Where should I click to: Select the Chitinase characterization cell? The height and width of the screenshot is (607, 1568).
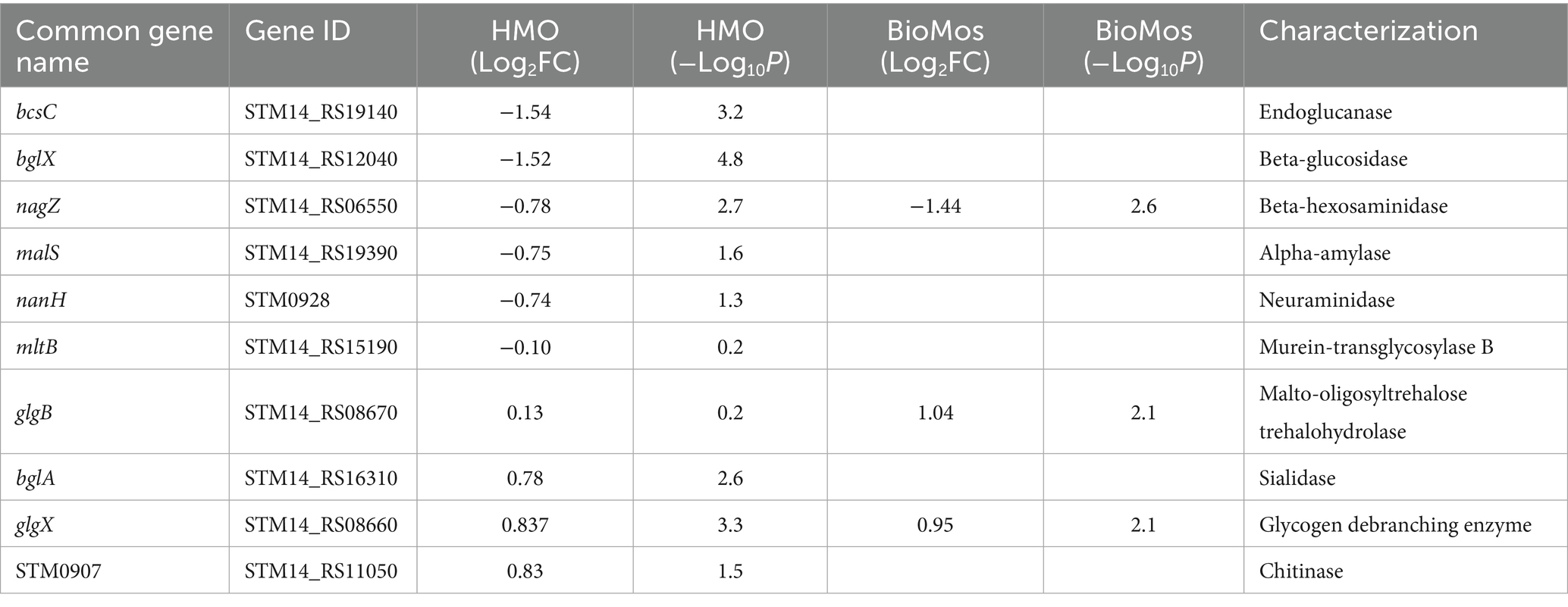(1301, 571)
